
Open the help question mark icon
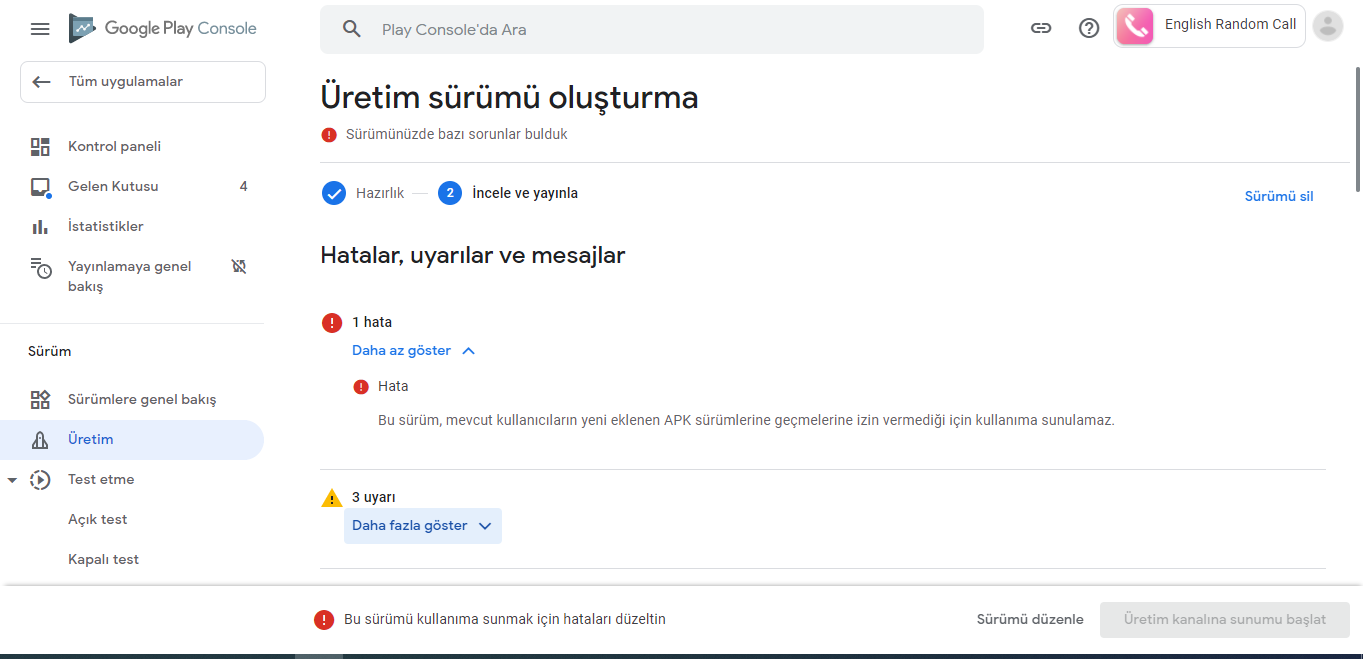tap(1089, 28)
